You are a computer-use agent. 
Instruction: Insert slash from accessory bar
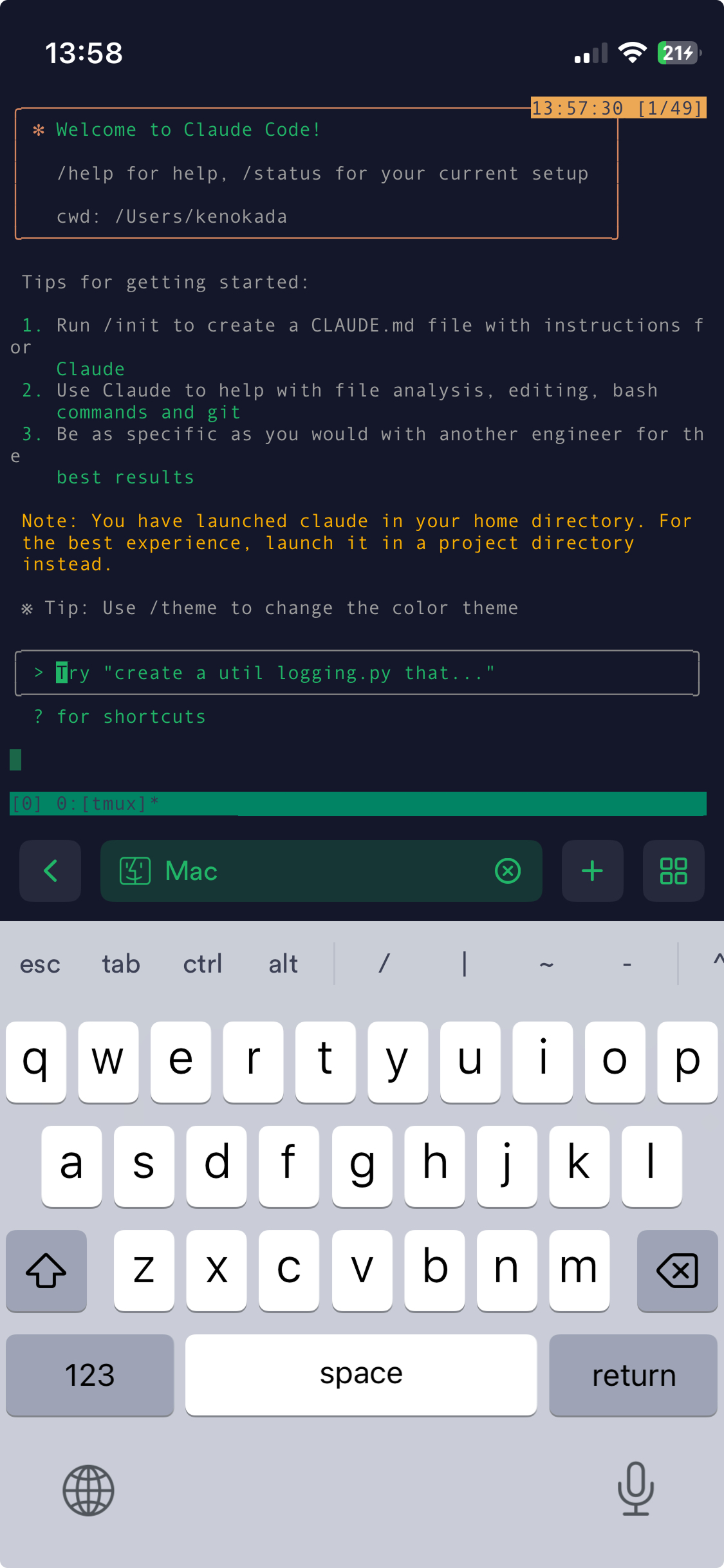(384, 964)
